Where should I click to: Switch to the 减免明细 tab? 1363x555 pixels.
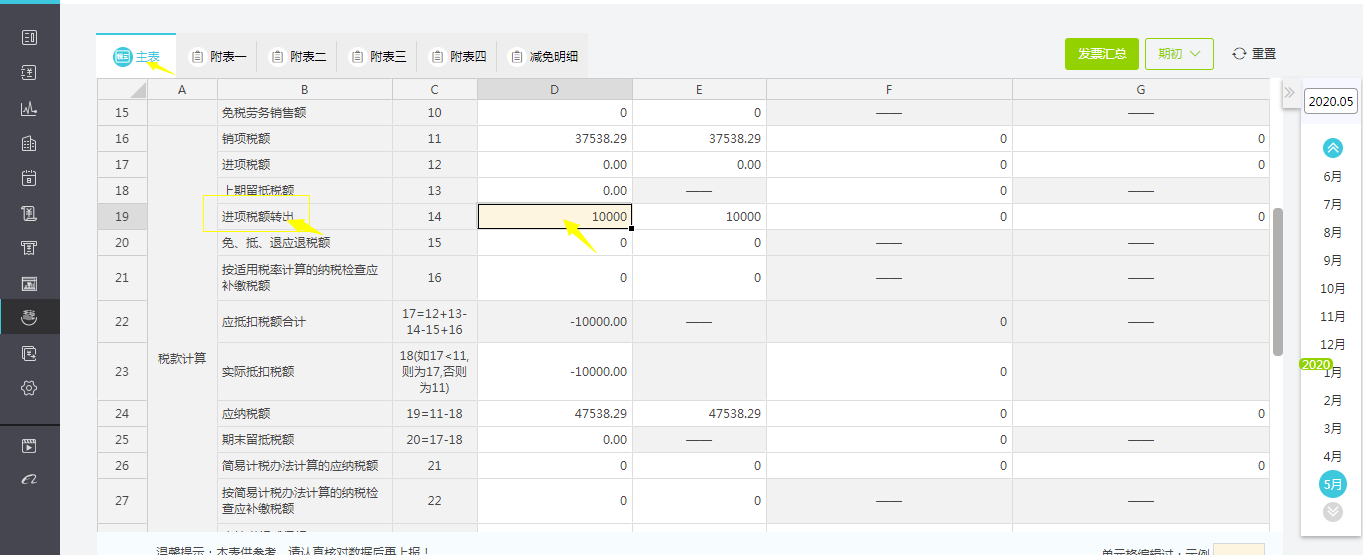pyautogui.click(x=544, y=57)
